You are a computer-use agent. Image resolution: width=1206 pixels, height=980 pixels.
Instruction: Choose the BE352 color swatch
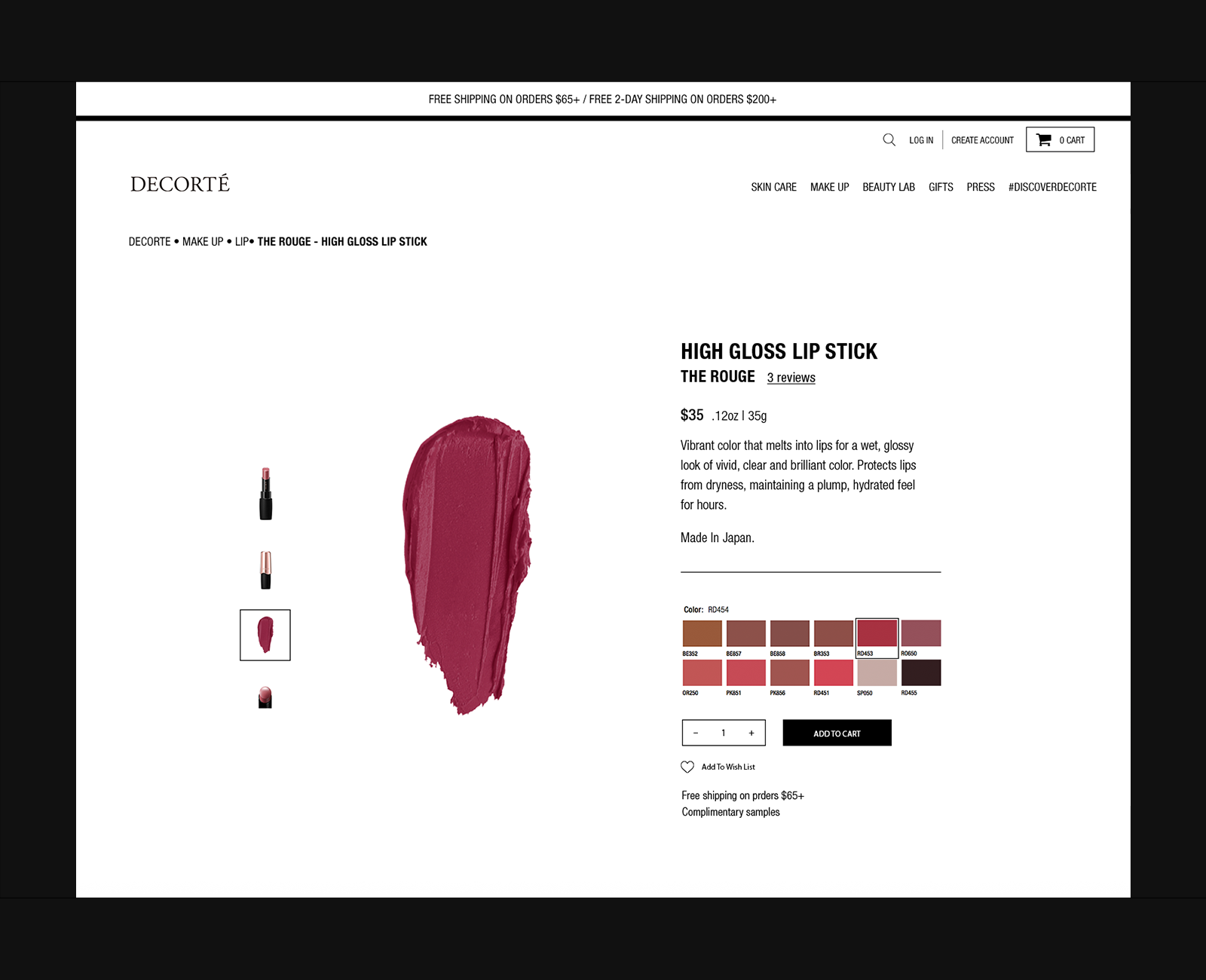702,633
